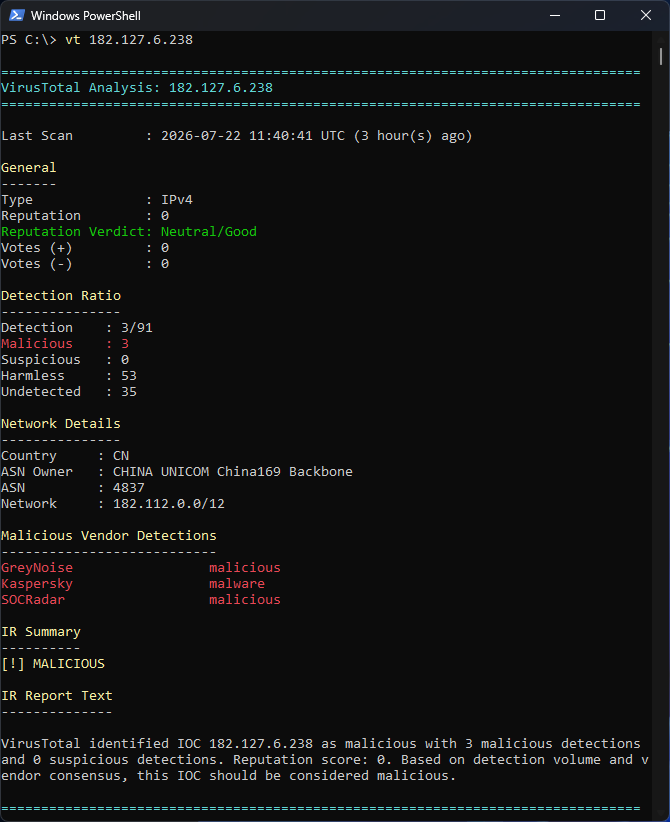
Task: Click the Detection value '3/91'
Action: [137, 328]
